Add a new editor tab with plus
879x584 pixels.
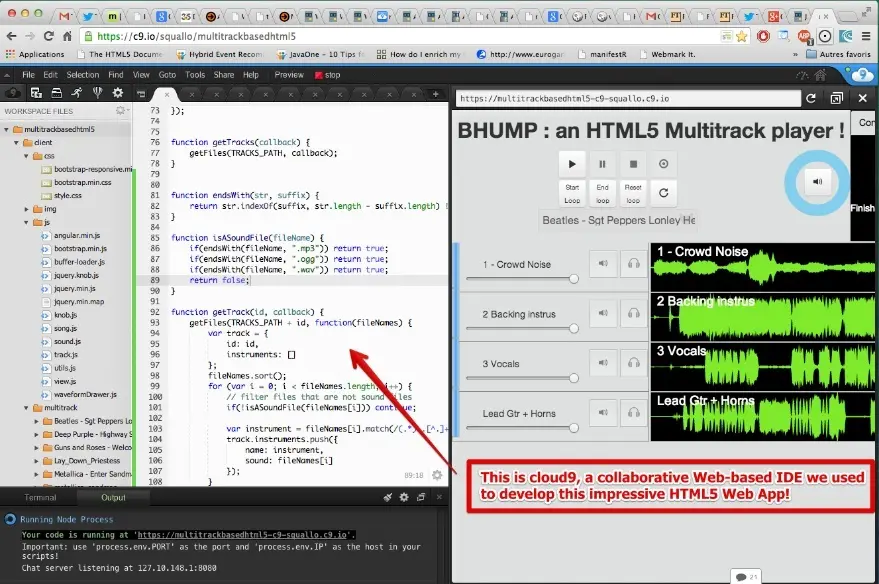click(x=436, y=94)
